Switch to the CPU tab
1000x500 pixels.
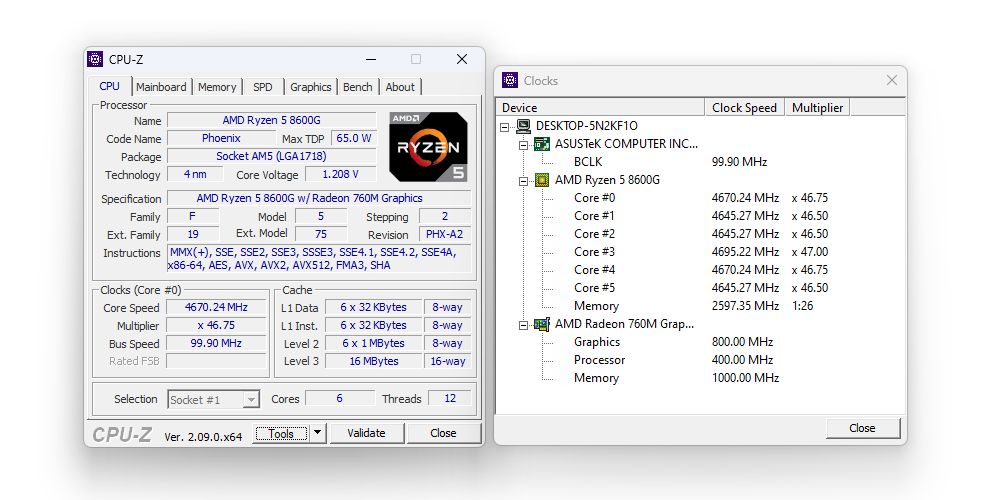pos(110,86)
